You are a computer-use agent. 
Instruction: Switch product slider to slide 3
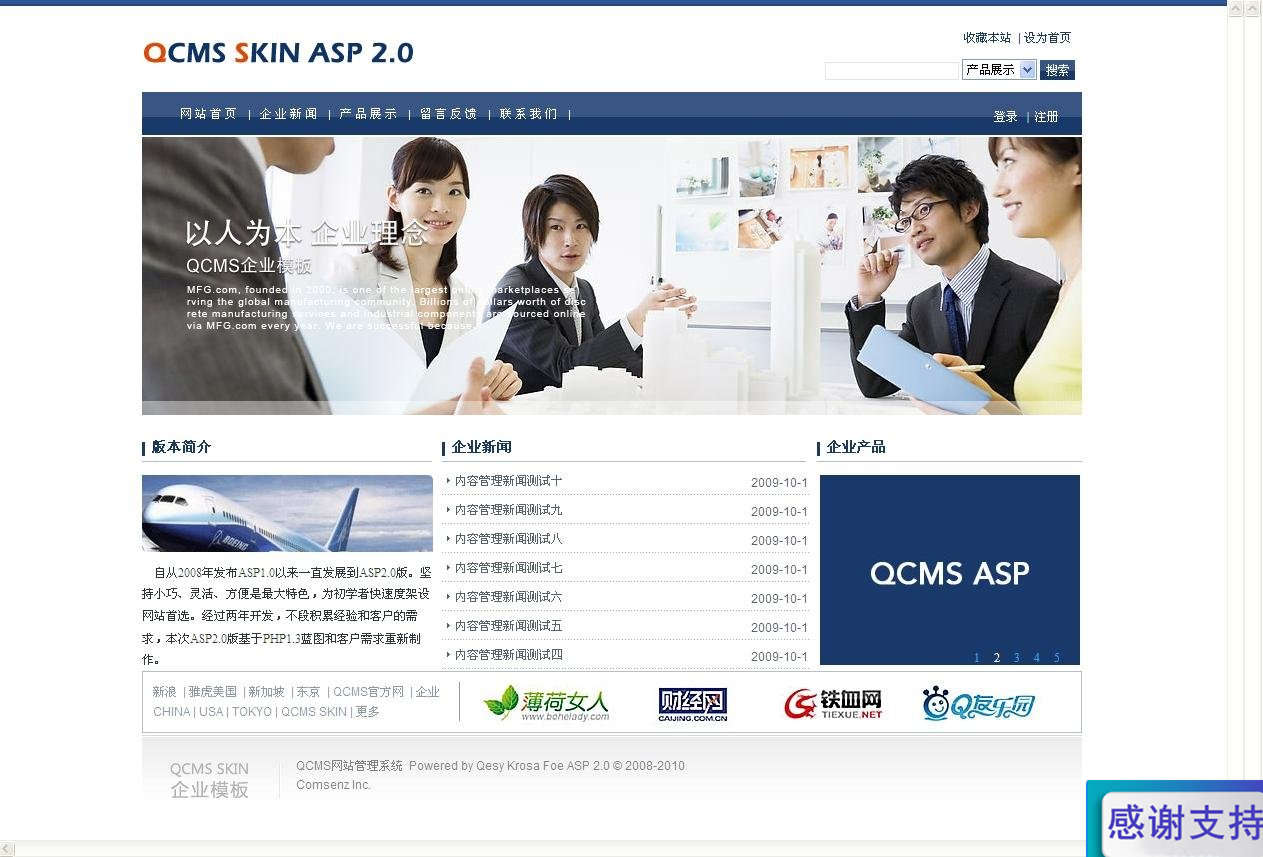click(x=1017, y=658)
